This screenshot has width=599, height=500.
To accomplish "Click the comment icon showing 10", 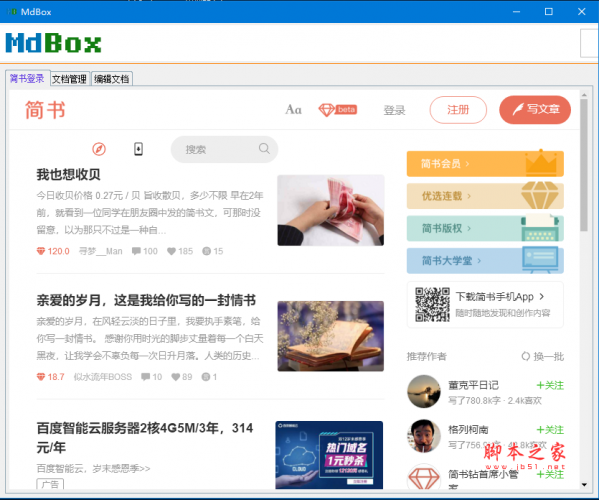I will point(145,377).
